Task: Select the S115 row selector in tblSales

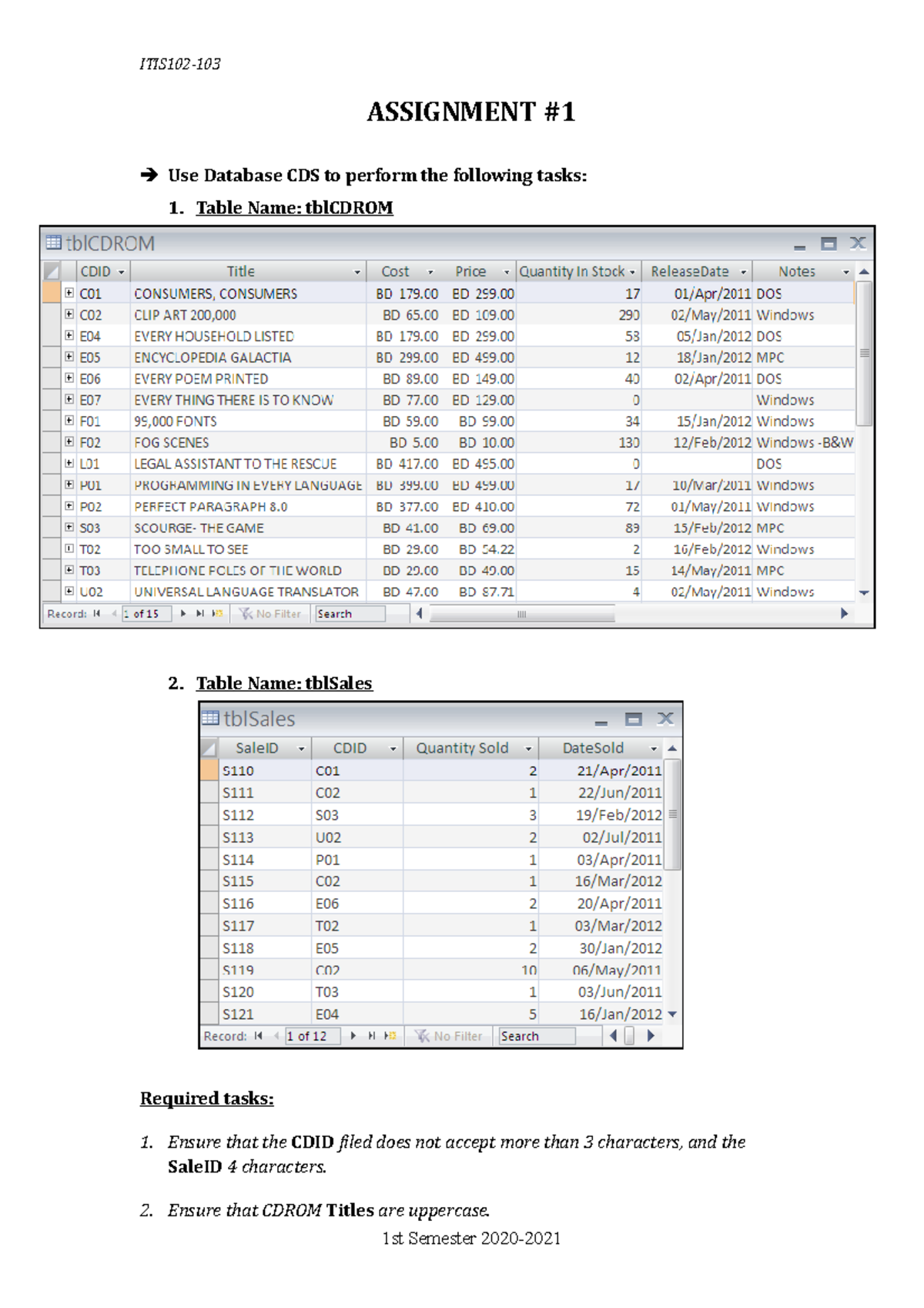Action: coord(209,881)
